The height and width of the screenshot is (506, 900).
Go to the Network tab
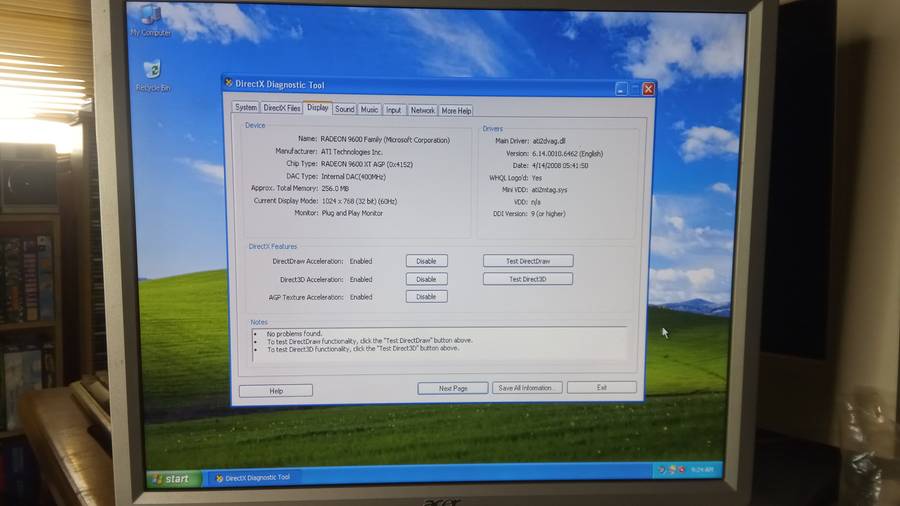422,110
